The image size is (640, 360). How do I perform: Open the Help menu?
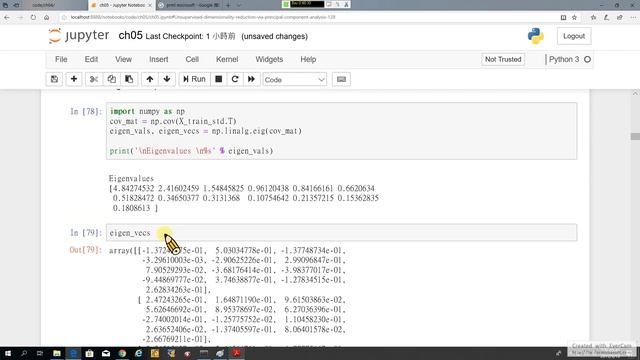pyautogui.click(x=308, y=60)
